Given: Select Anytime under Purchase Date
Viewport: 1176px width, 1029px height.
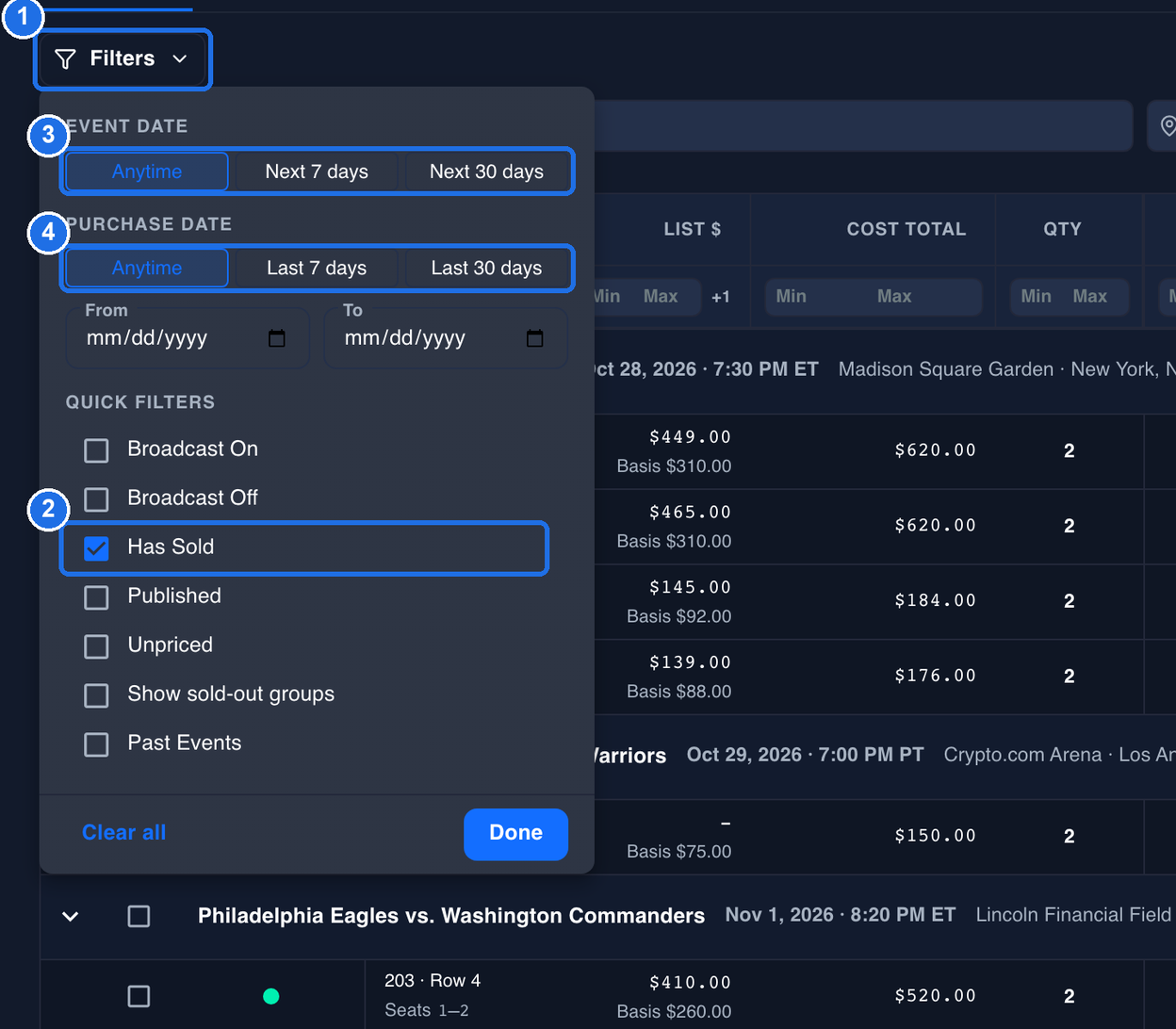Looking at the screenshot, I should [147, 268].
